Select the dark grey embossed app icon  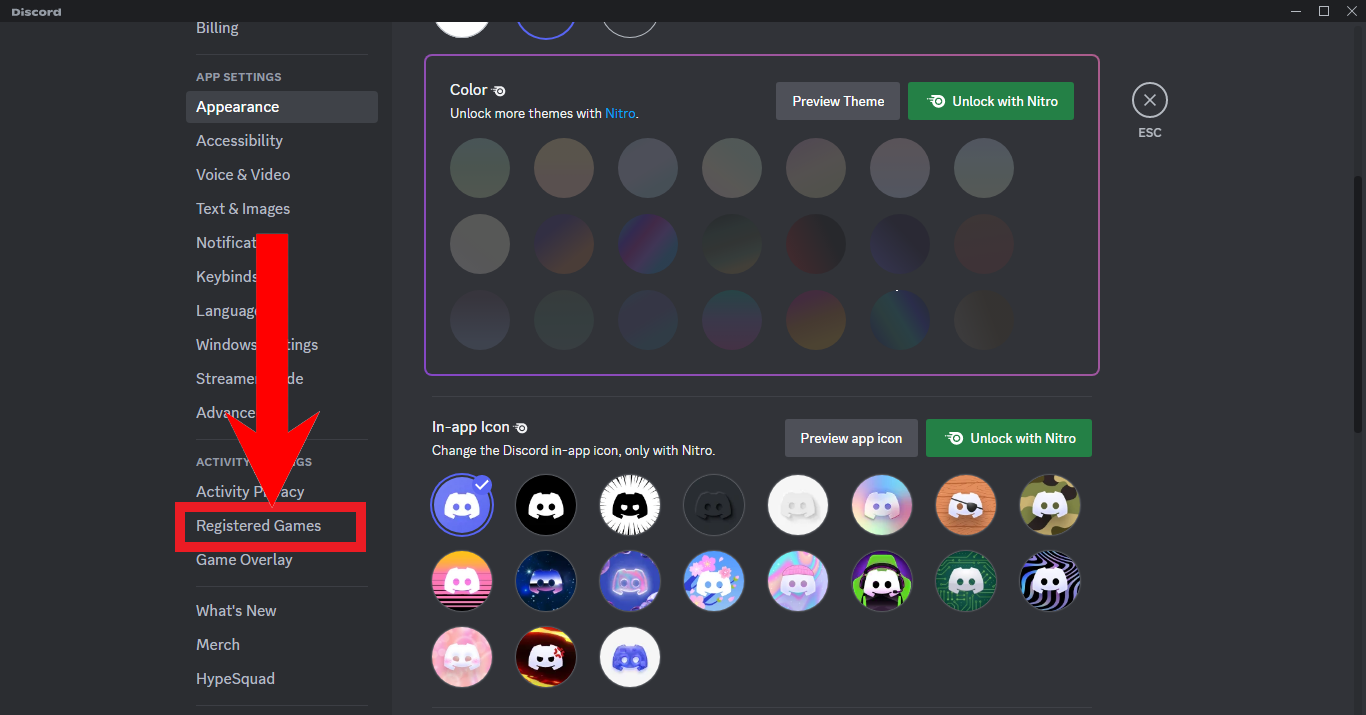click(x=714, y=505)
